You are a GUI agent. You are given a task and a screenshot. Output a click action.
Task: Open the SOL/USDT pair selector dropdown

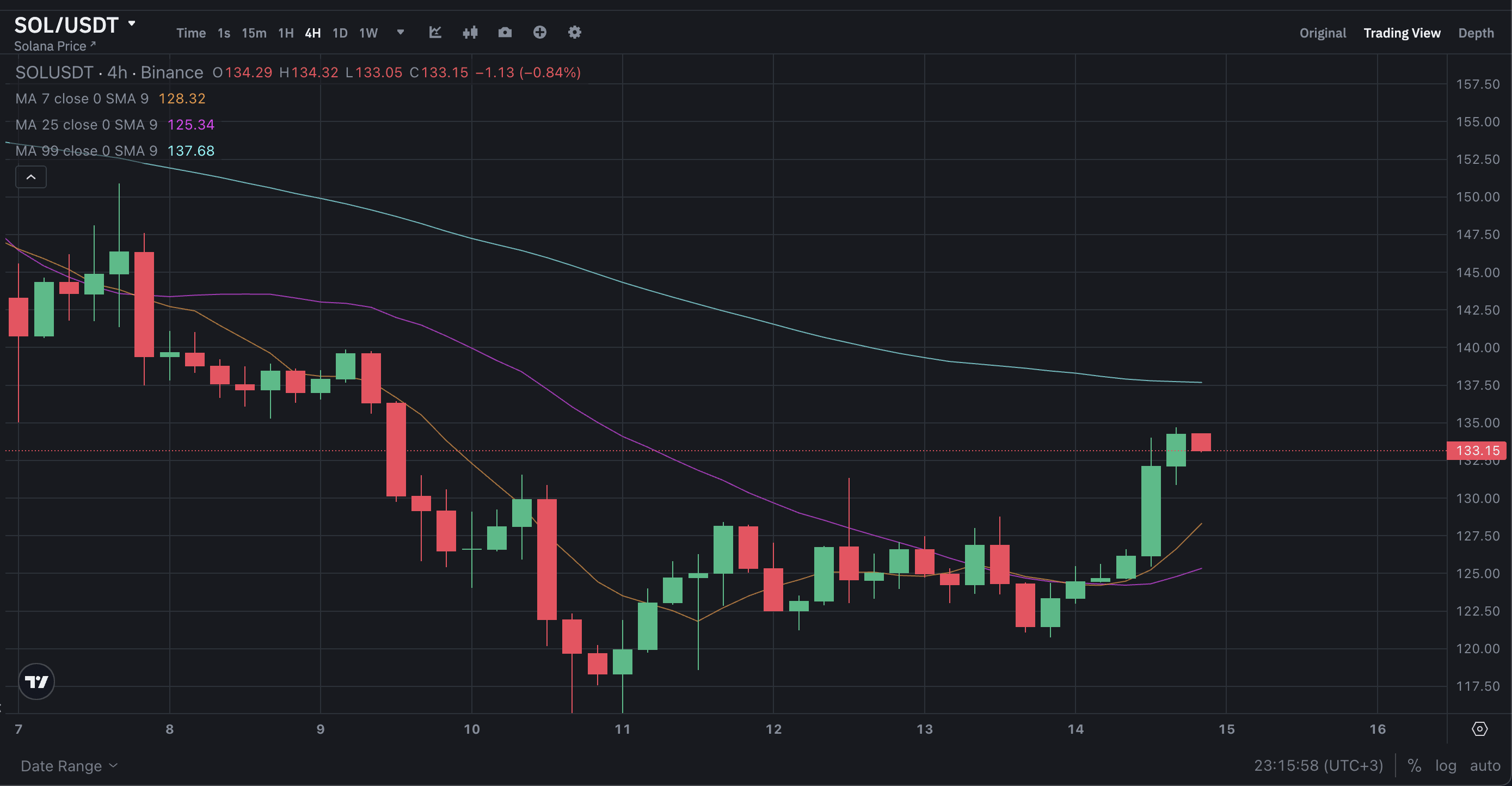click(75, 25)
